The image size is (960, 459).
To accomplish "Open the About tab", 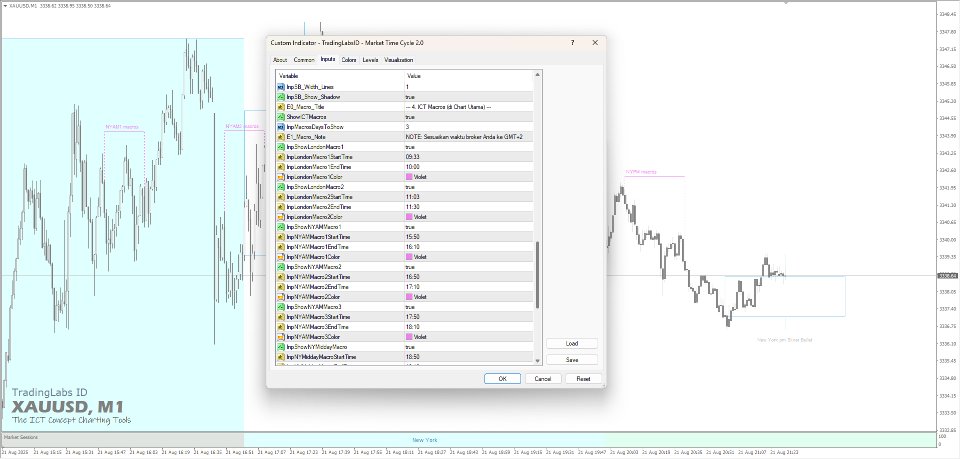I will point(280,60).
